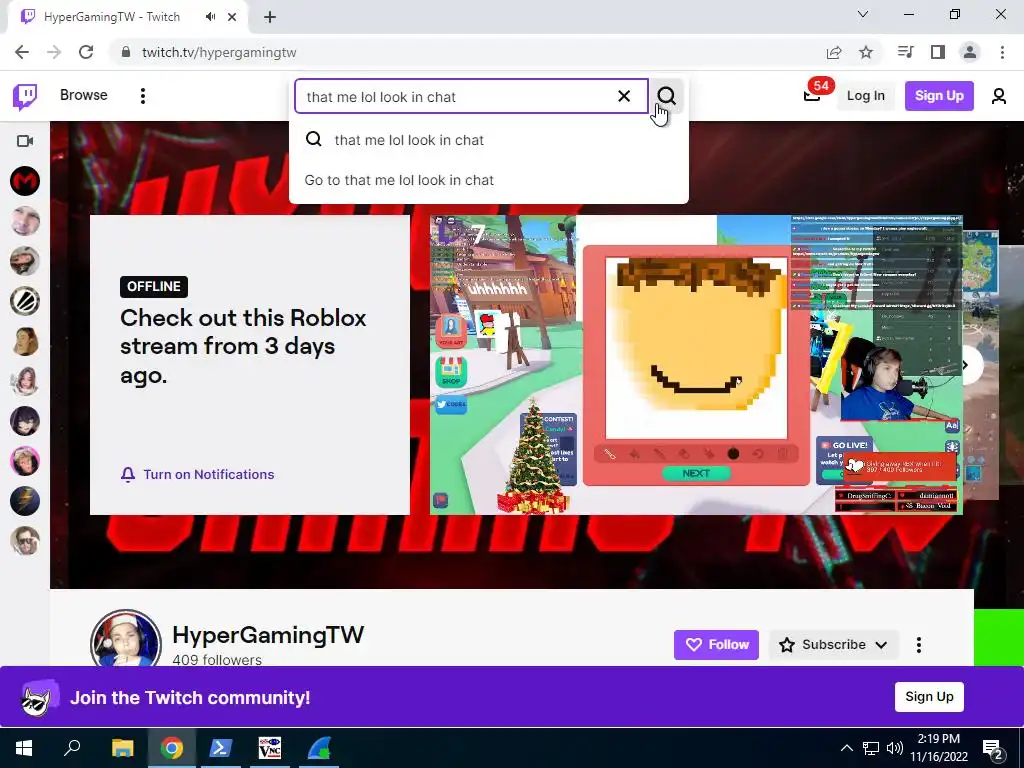Click the Sign Up button in top navigation
1024x768 pixels.
click(938, 96)
